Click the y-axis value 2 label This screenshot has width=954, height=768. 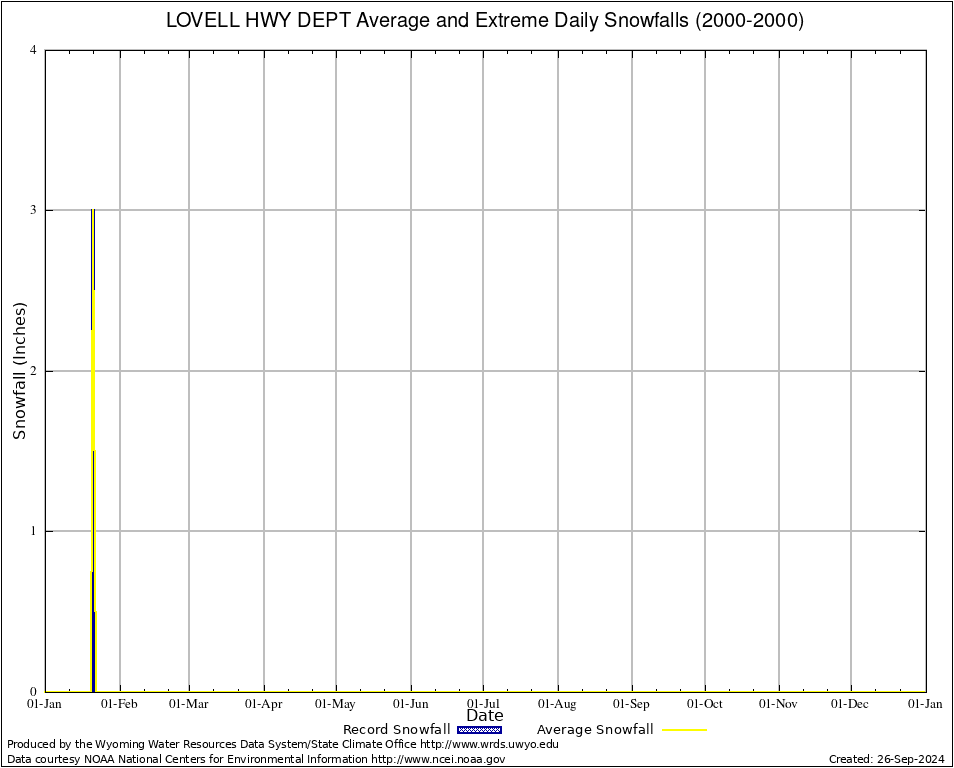click(34, 371)
